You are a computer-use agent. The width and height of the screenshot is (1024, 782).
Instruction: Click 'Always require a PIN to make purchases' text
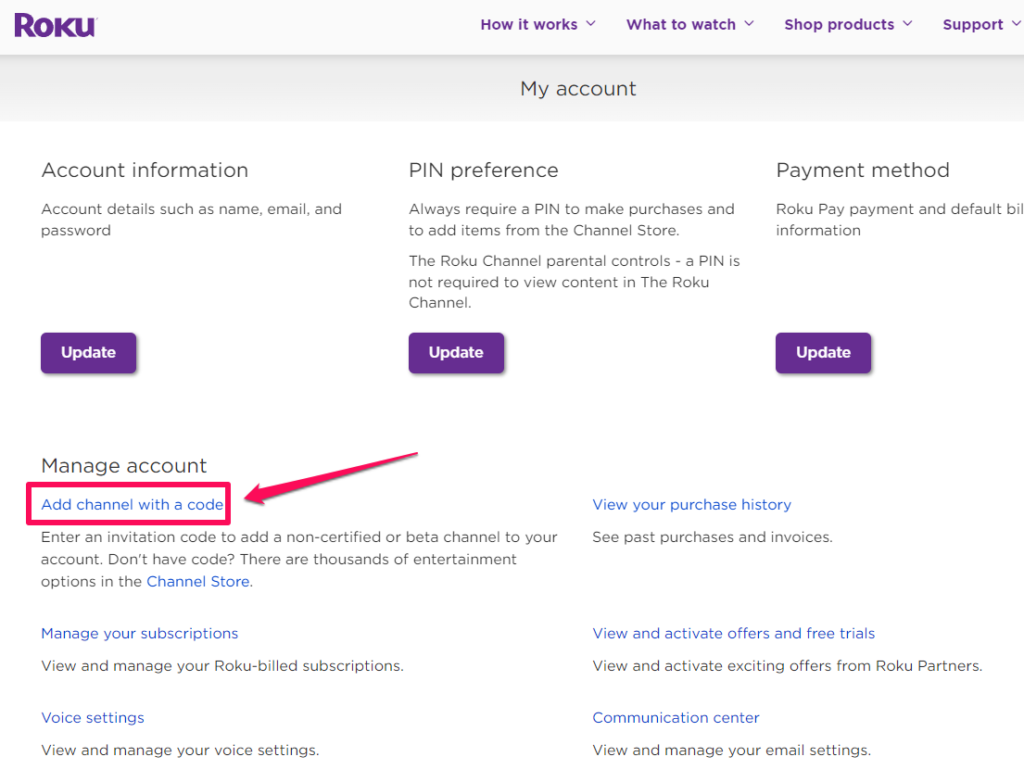coord(571,220)
